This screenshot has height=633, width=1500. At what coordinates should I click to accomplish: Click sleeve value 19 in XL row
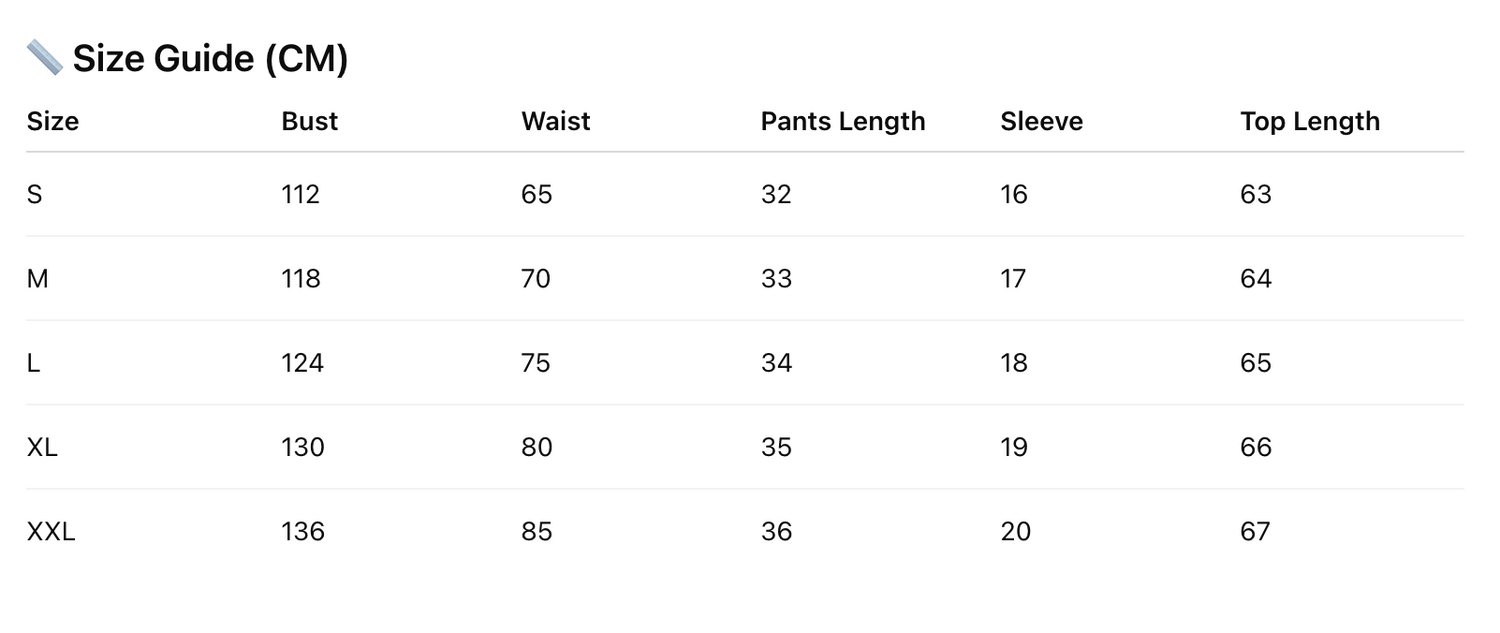pyautogui.click(x=1014, y=447)
